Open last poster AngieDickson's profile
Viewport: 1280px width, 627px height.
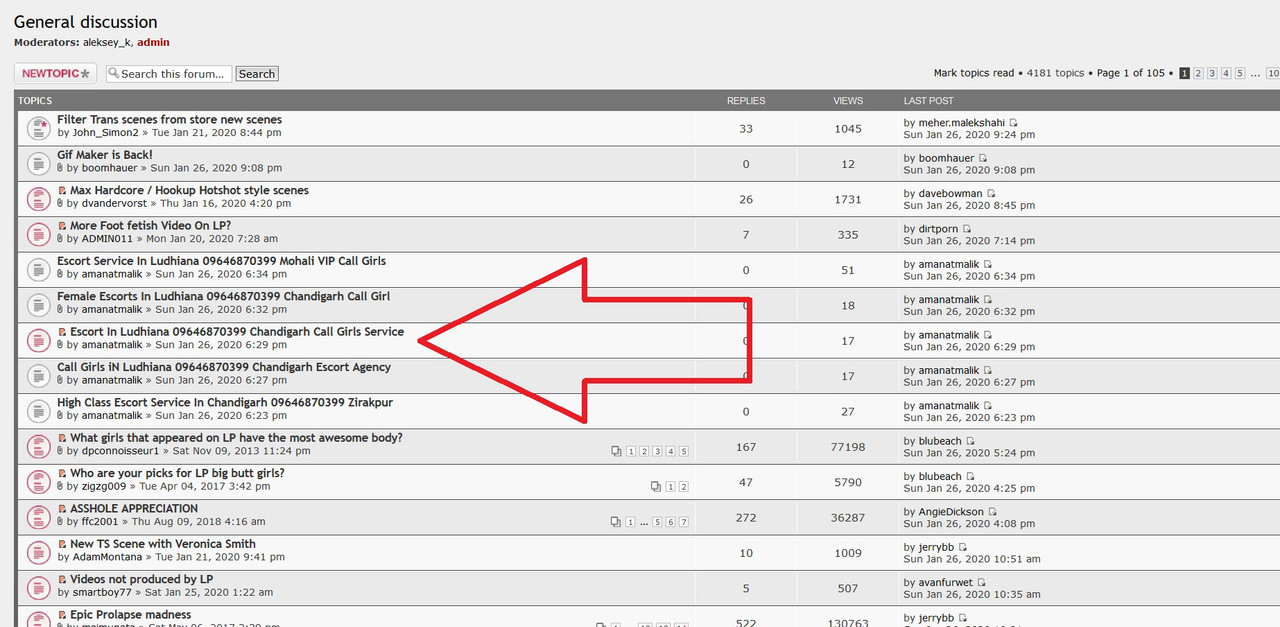951,512
